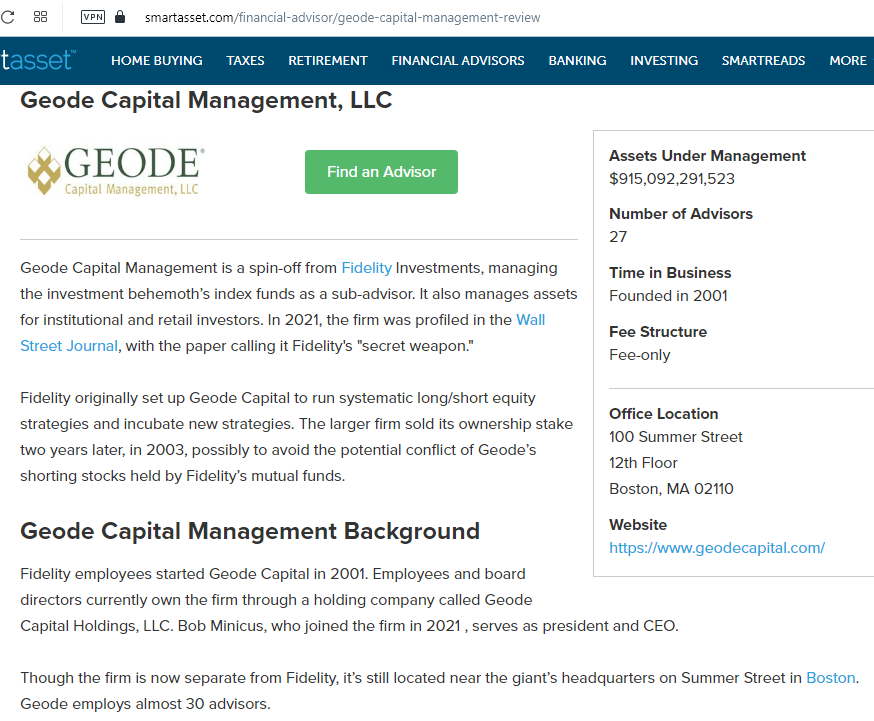
Task: Click the Fee Structure label
Action: coord(658,332)
